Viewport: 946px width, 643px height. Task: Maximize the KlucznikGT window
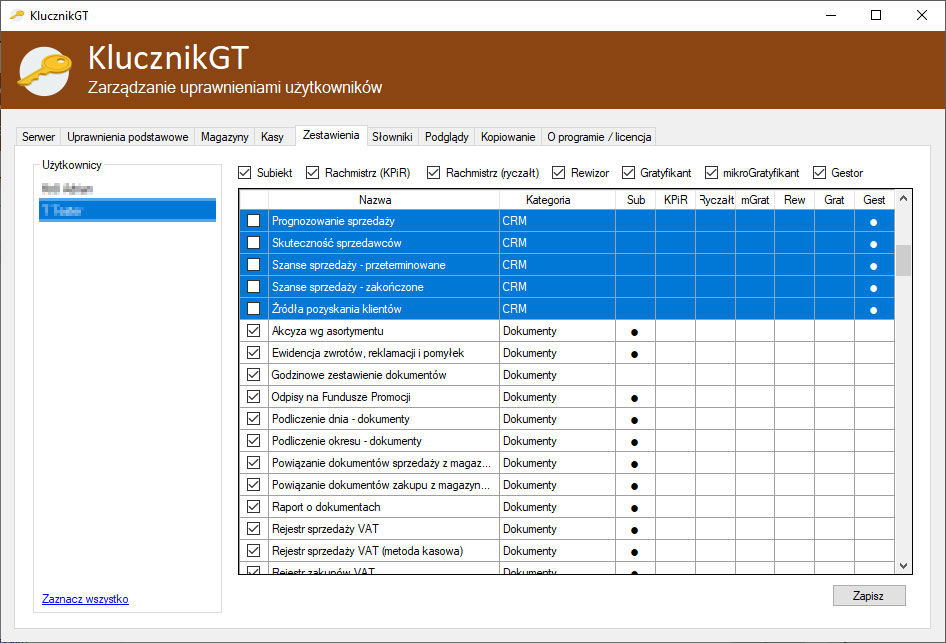click(876, 15)
